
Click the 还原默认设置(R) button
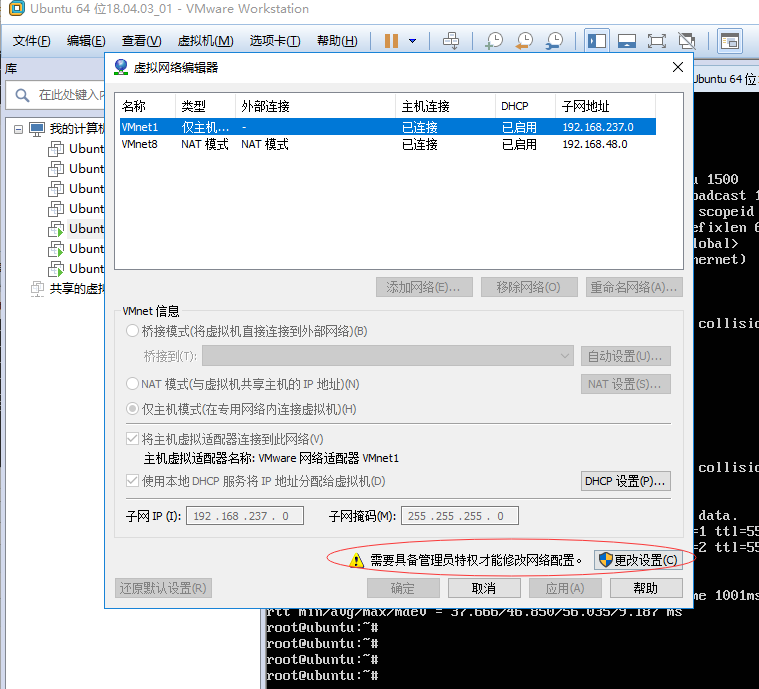click(x=164, y=588)
